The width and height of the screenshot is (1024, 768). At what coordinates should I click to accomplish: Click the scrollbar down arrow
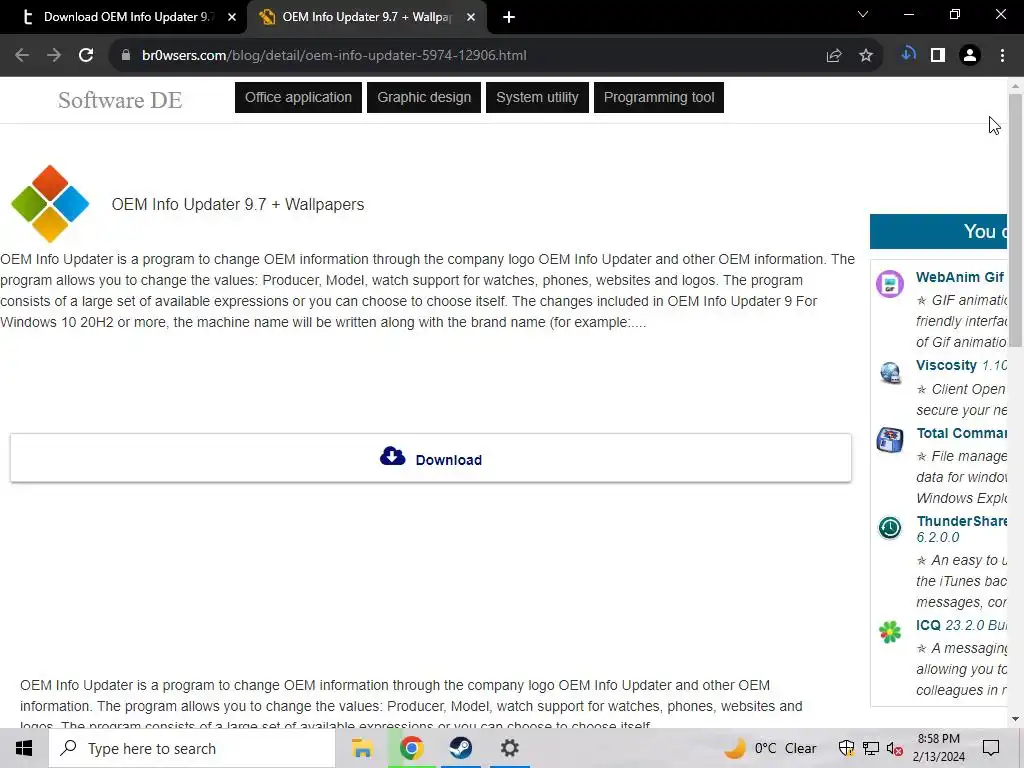pyautogui.click(x=1015, y=719)
